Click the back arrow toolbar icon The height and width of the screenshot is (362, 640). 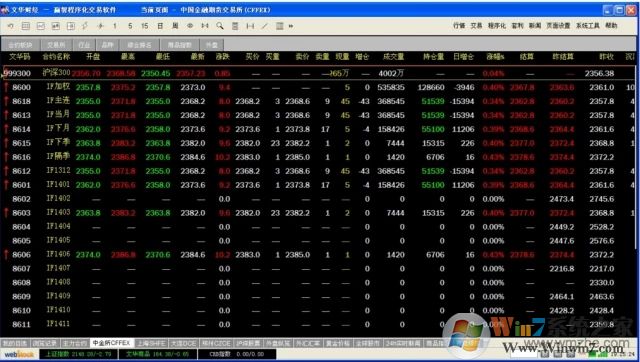[x=11, y=26]
